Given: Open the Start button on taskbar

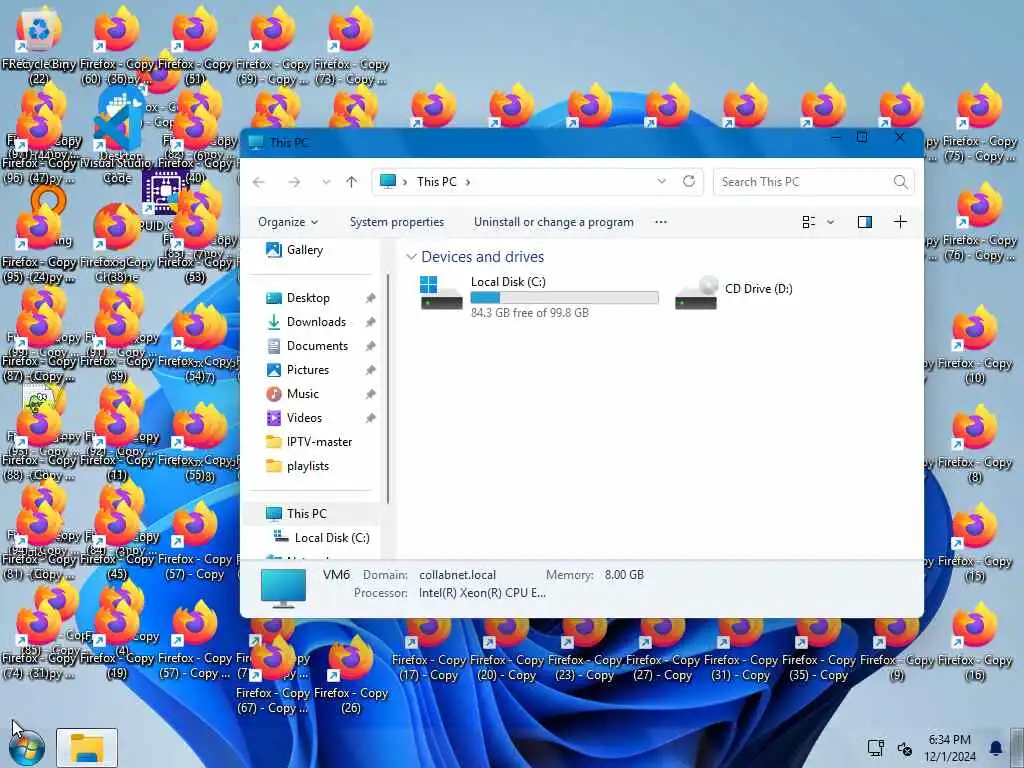Looking at the screenshot, I should 27,748.
